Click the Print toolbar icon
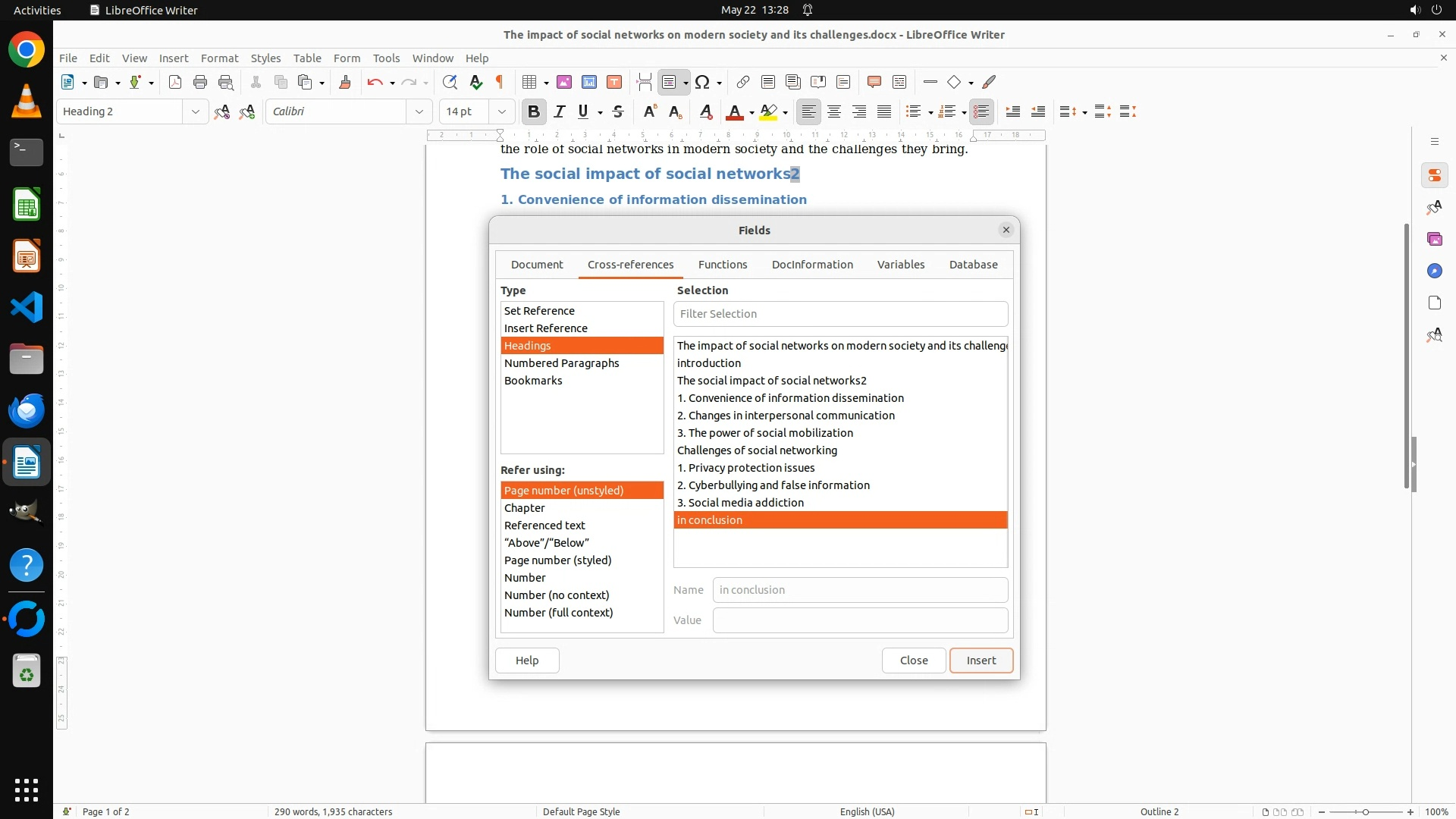 pos(200,82)
